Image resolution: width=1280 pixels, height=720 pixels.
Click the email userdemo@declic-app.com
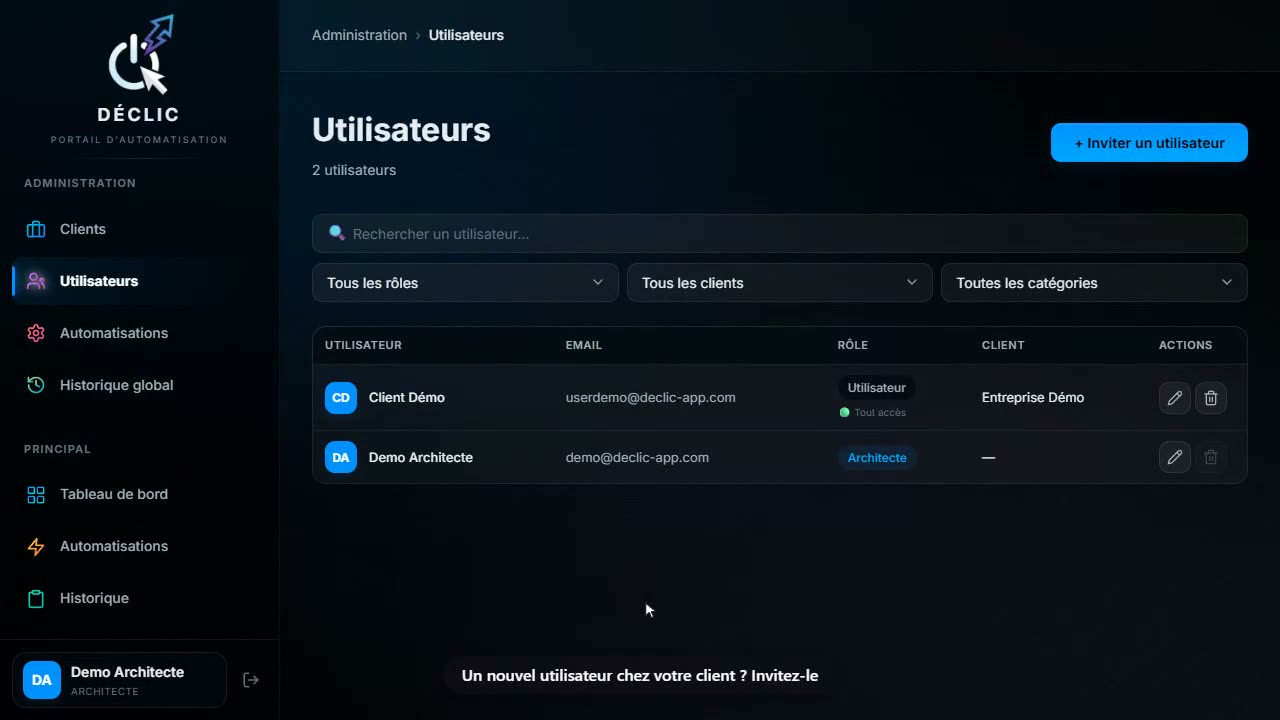[650, 398]
